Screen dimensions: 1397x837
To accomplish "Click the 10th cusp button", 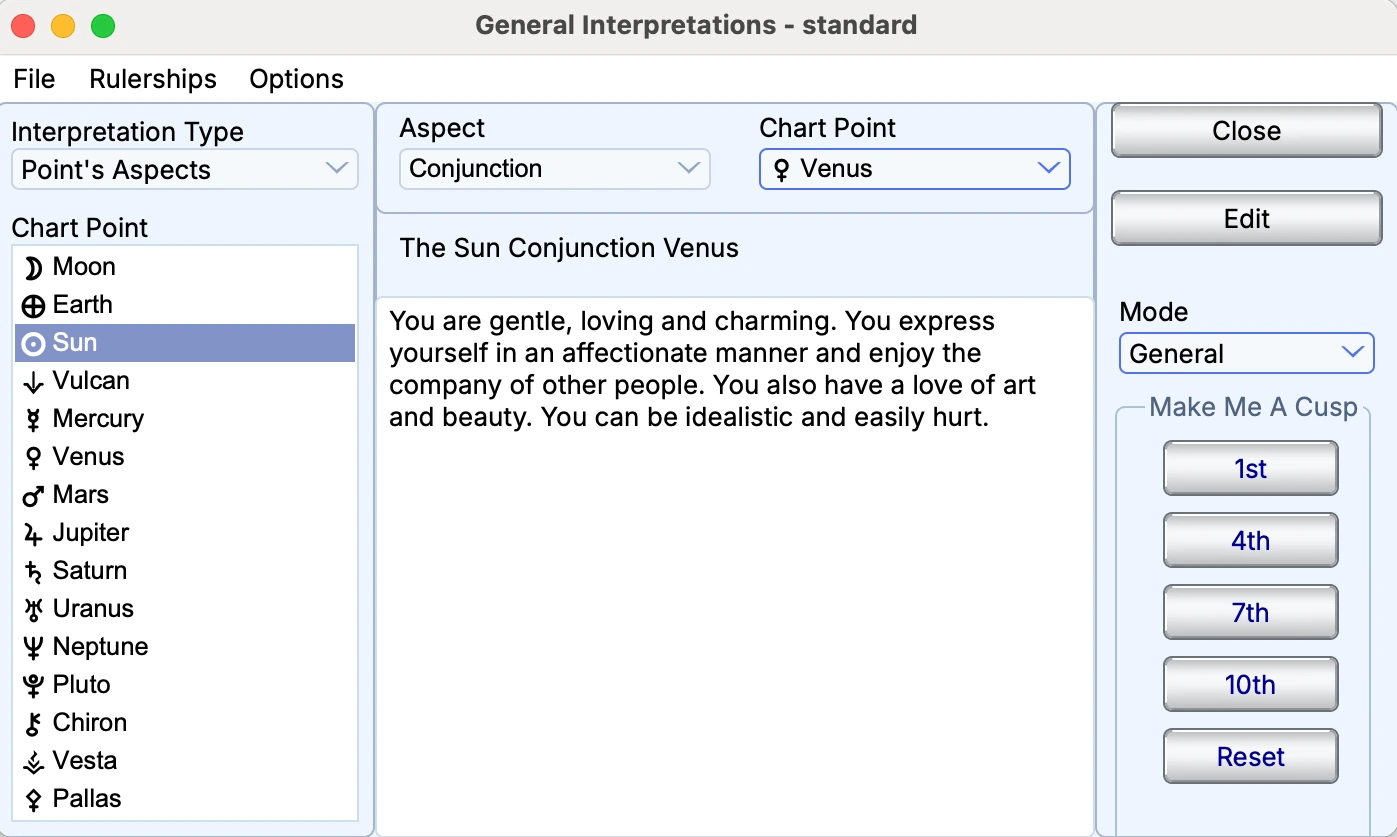I will 1251,684.
